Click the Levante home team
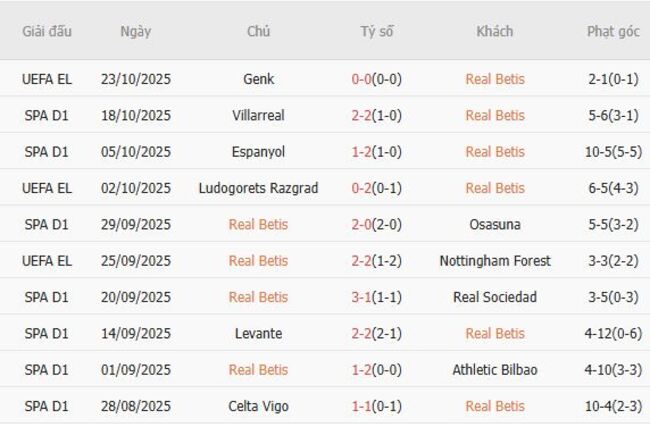 [258, 333]
